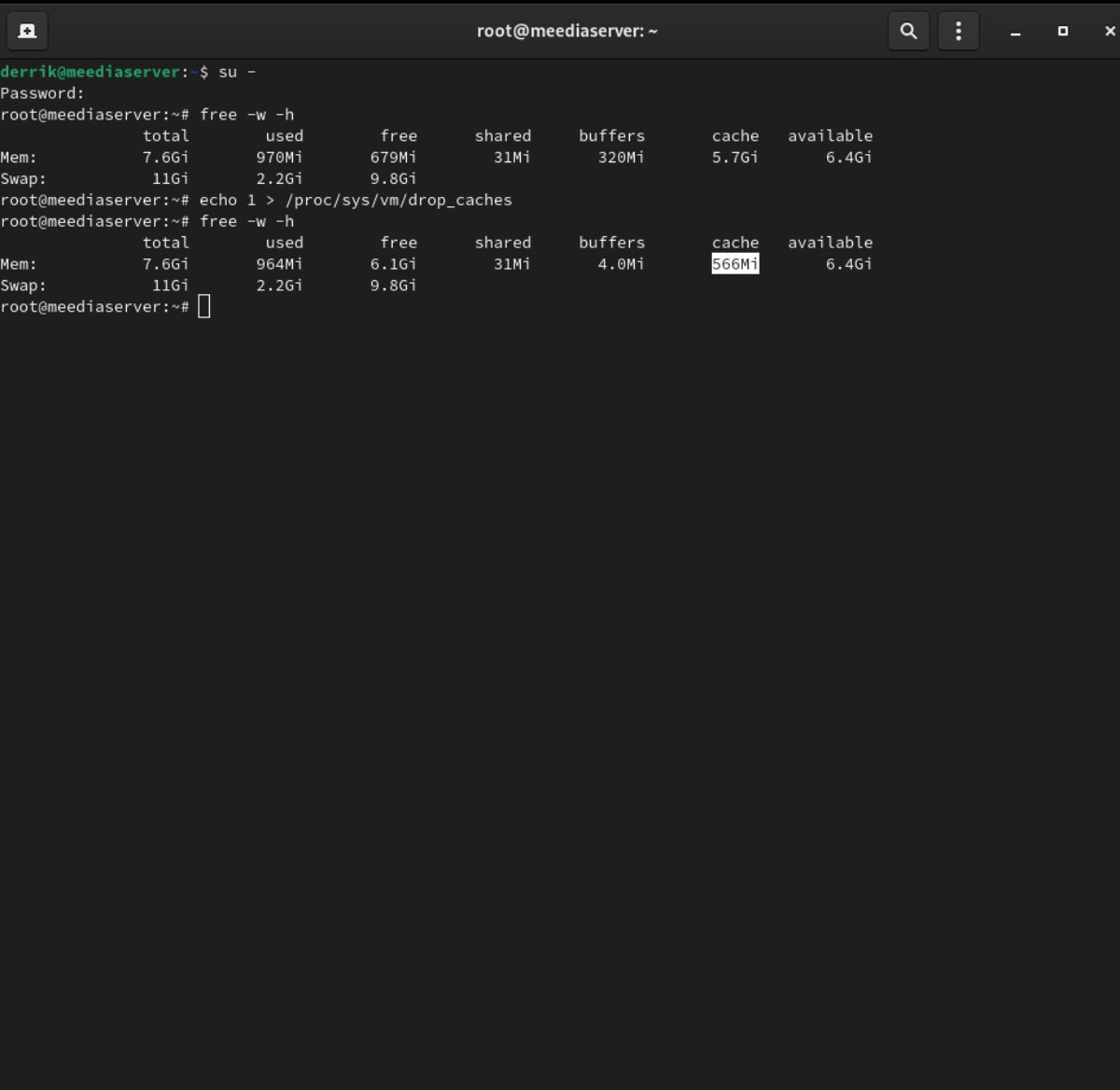Image resolution: width=1120 pixels, height=1090 pixels.
Task: Open the three-dot hamburger menu
Action: pyautogui.click(x=959, y=31)
